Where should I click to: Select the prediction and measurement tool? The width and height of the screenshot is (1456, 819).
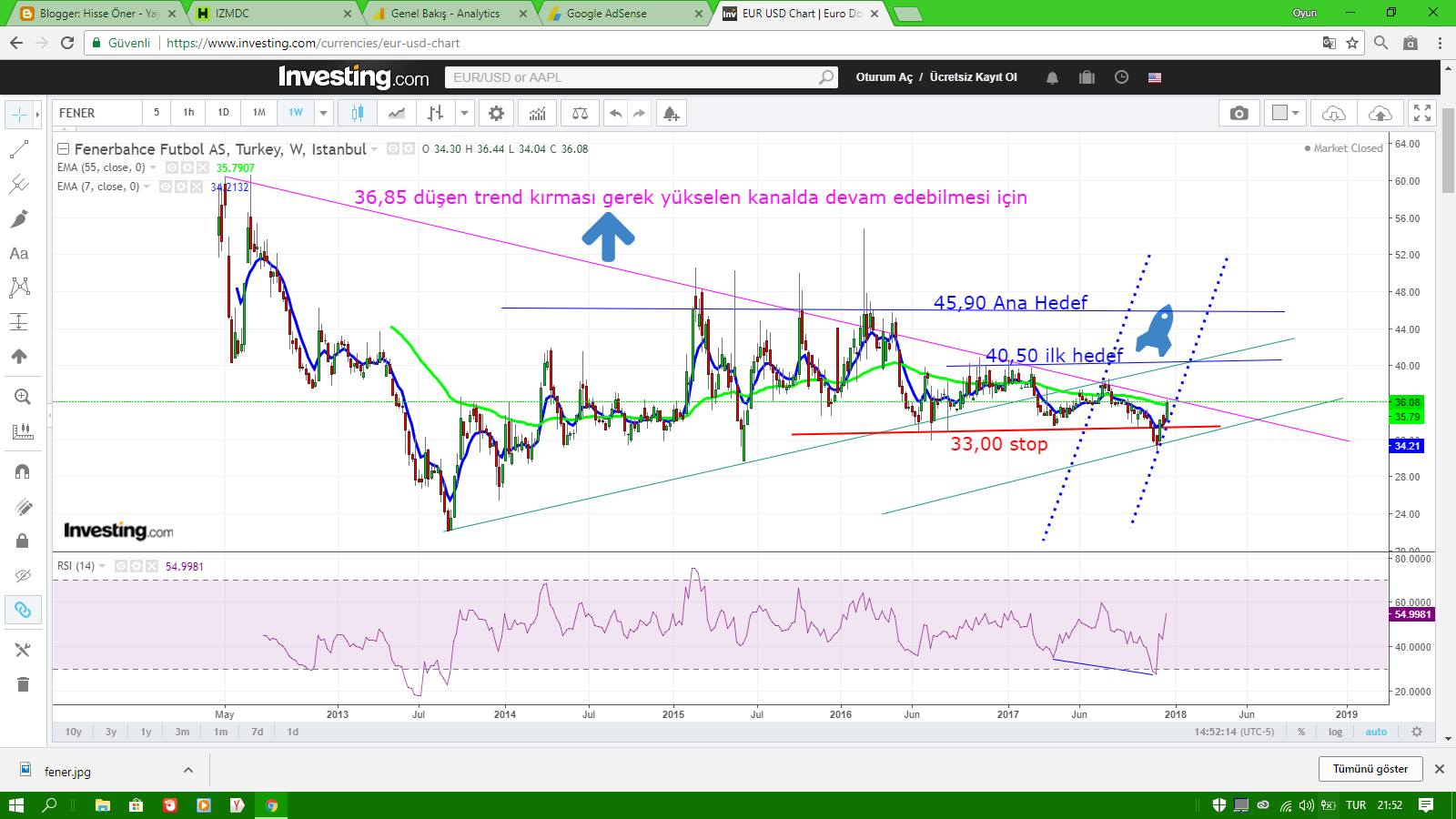click(19, 322)
